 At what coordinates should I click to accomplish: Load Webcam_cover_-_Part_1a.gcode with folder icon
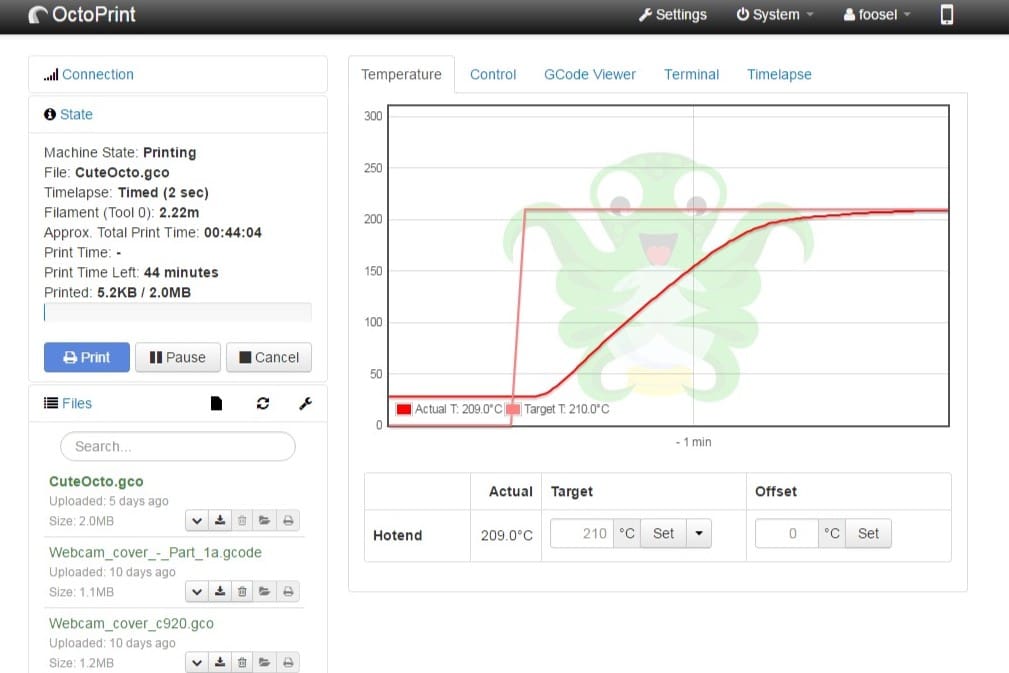(x=264, y=591)
